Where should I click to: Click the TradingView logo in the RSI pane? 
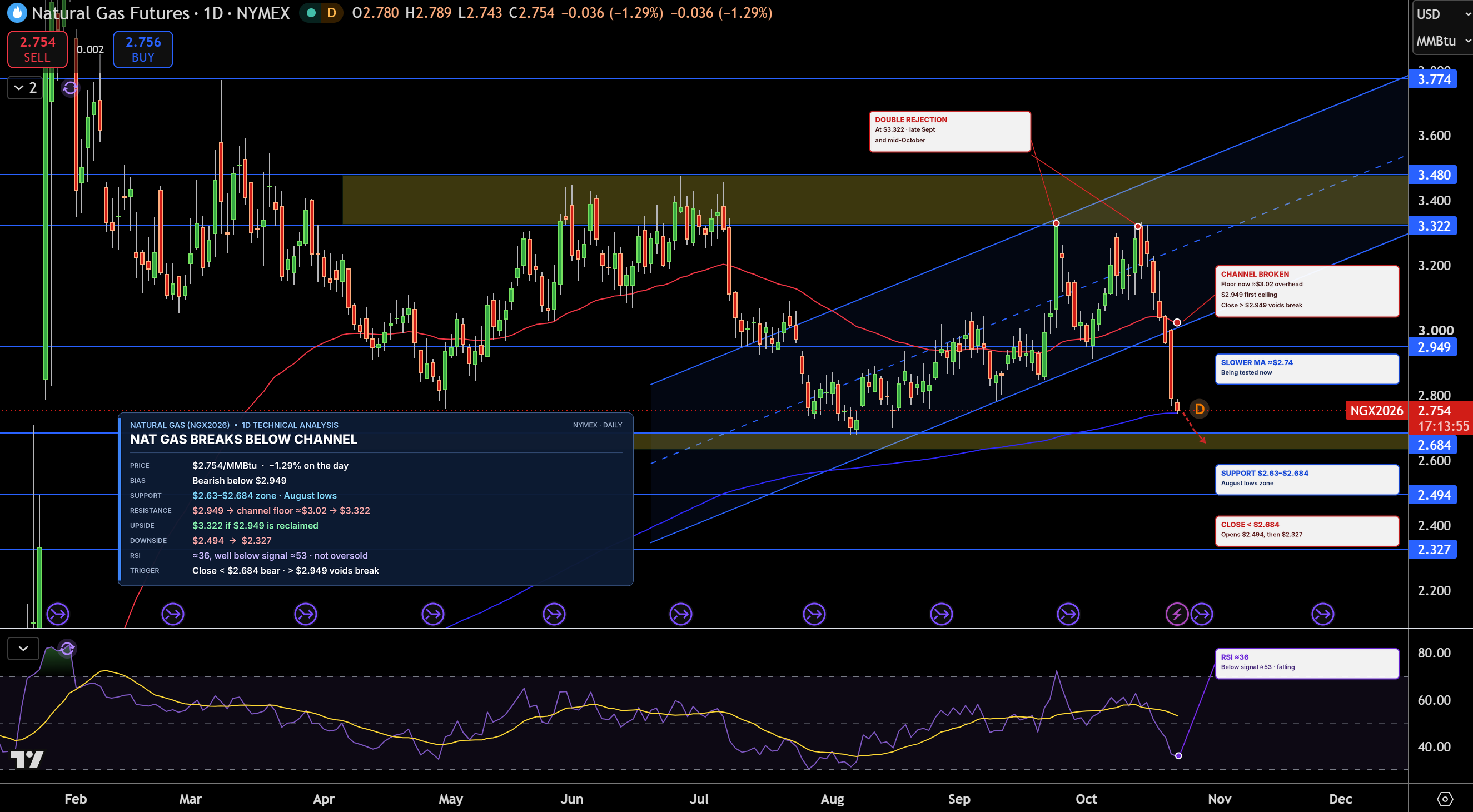pyautogui.click(x=27, y=759)
